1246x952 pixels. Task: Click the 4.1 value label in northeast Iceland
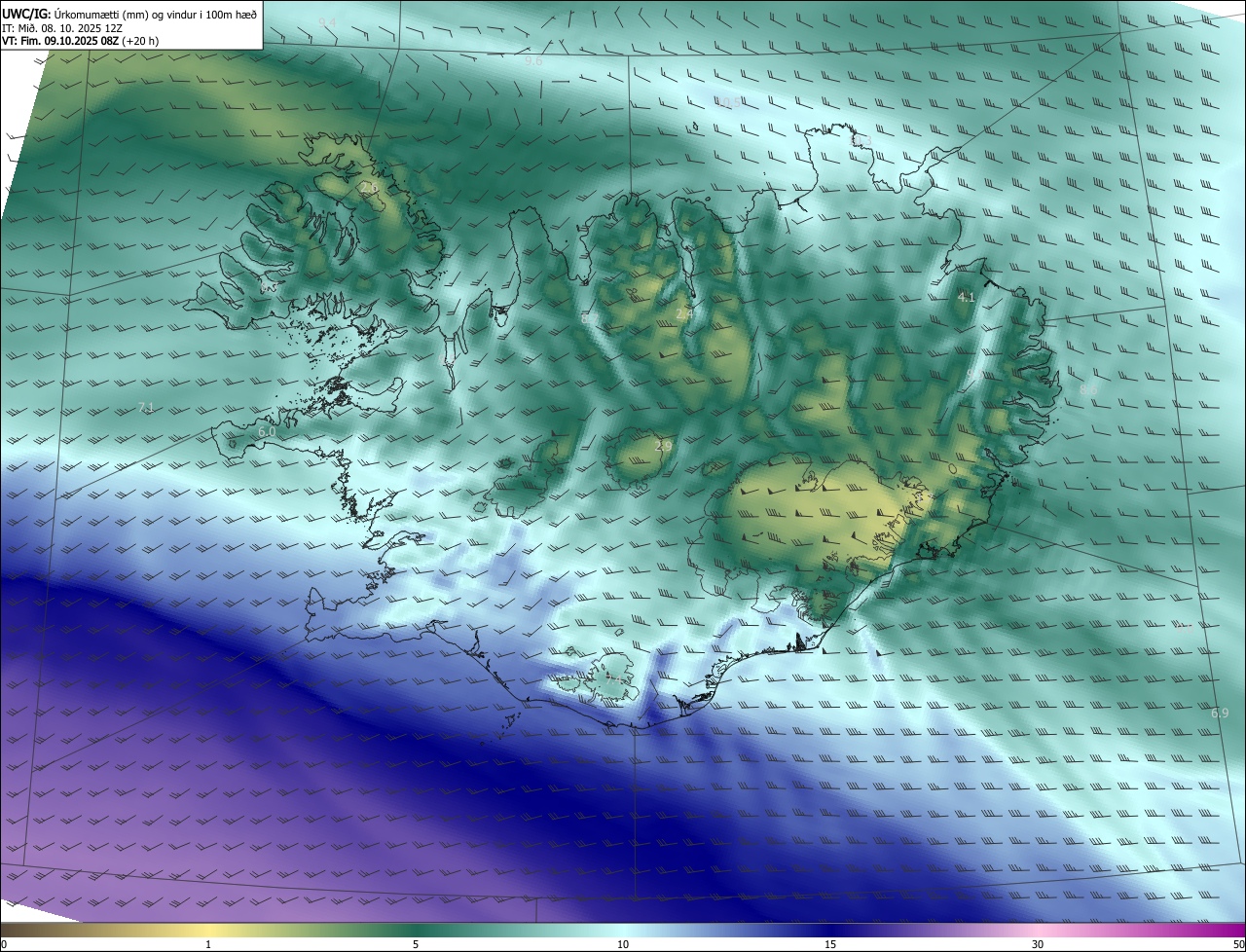click(x=966, y=298)
